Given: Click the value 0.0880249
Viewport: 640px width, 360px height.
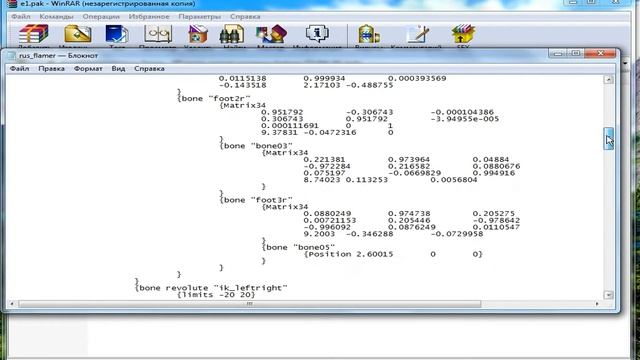Looking at the screenshot, I should 327,213.
